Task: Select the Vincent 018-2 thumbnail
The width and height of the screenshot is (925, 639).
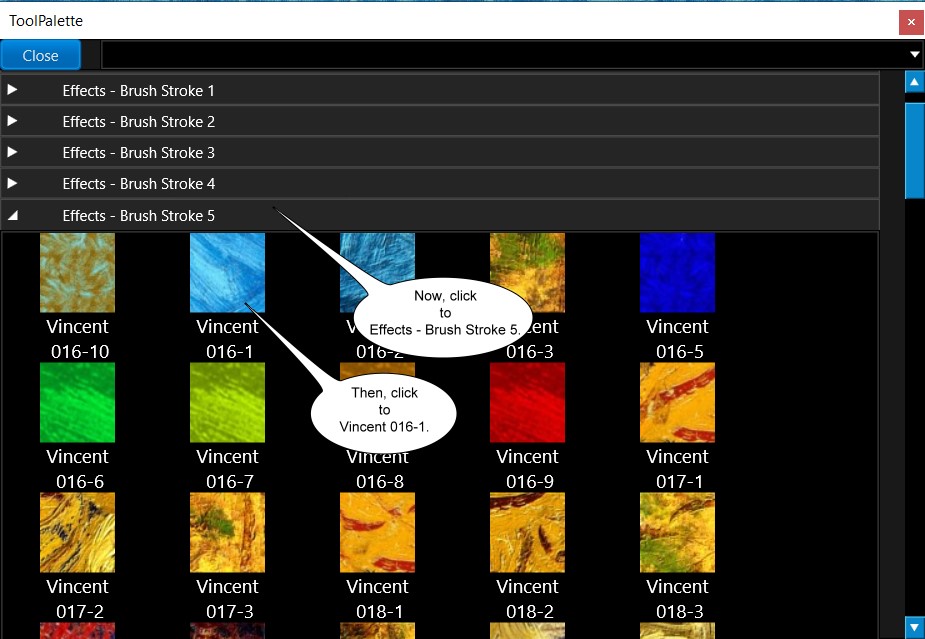Action: pyautogui.click(x=527, y=532)
